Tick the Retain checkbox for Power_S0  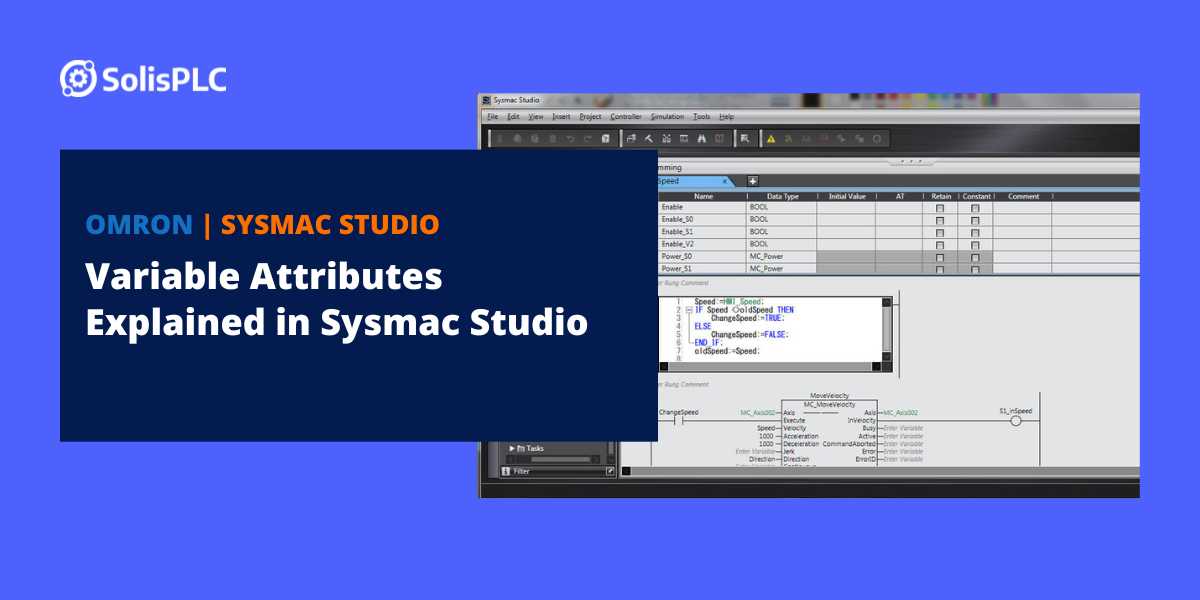click(939, 257)
